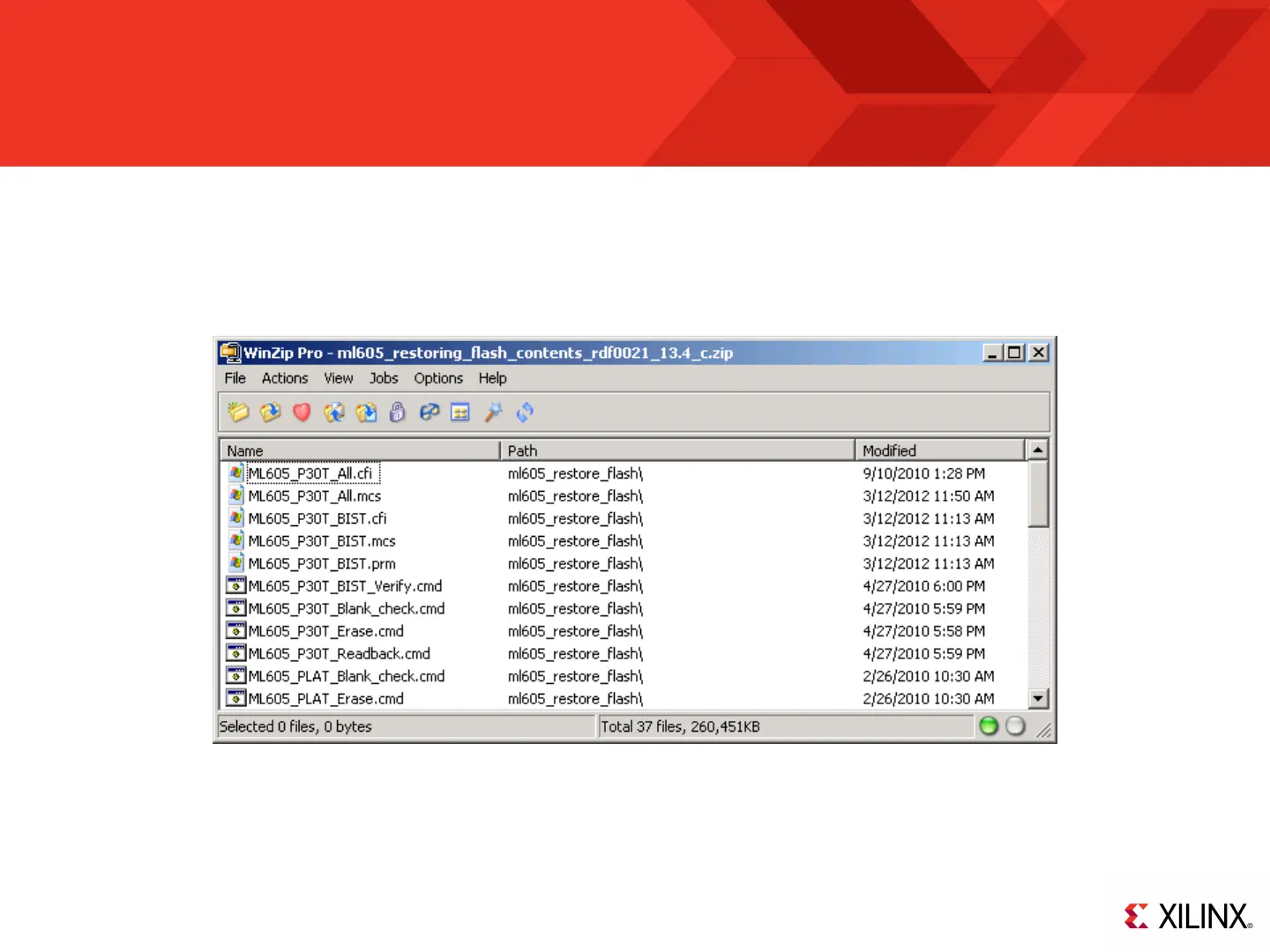1270x952 pixels.
Task: Open the View menu
Action: 339,378
